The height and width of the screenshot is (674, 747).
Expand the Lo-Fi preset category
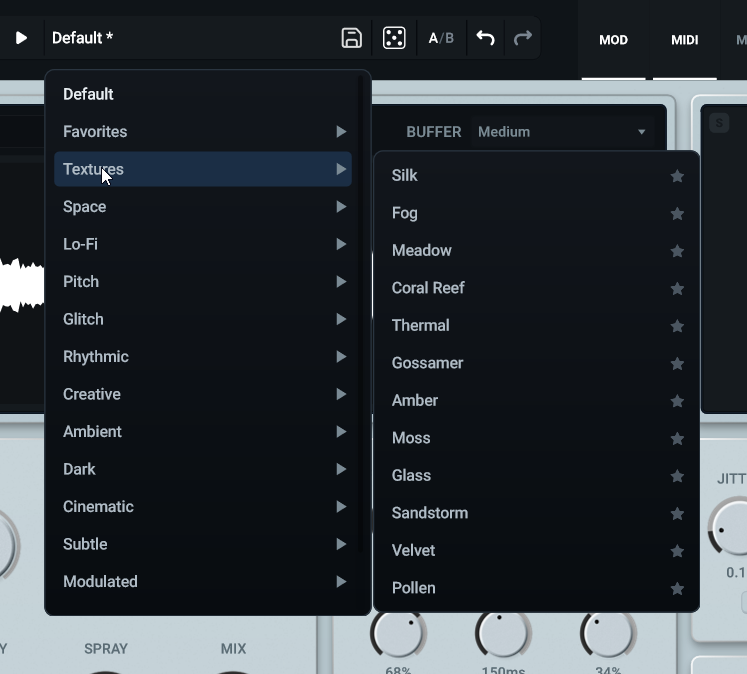(x=203, y=244)
